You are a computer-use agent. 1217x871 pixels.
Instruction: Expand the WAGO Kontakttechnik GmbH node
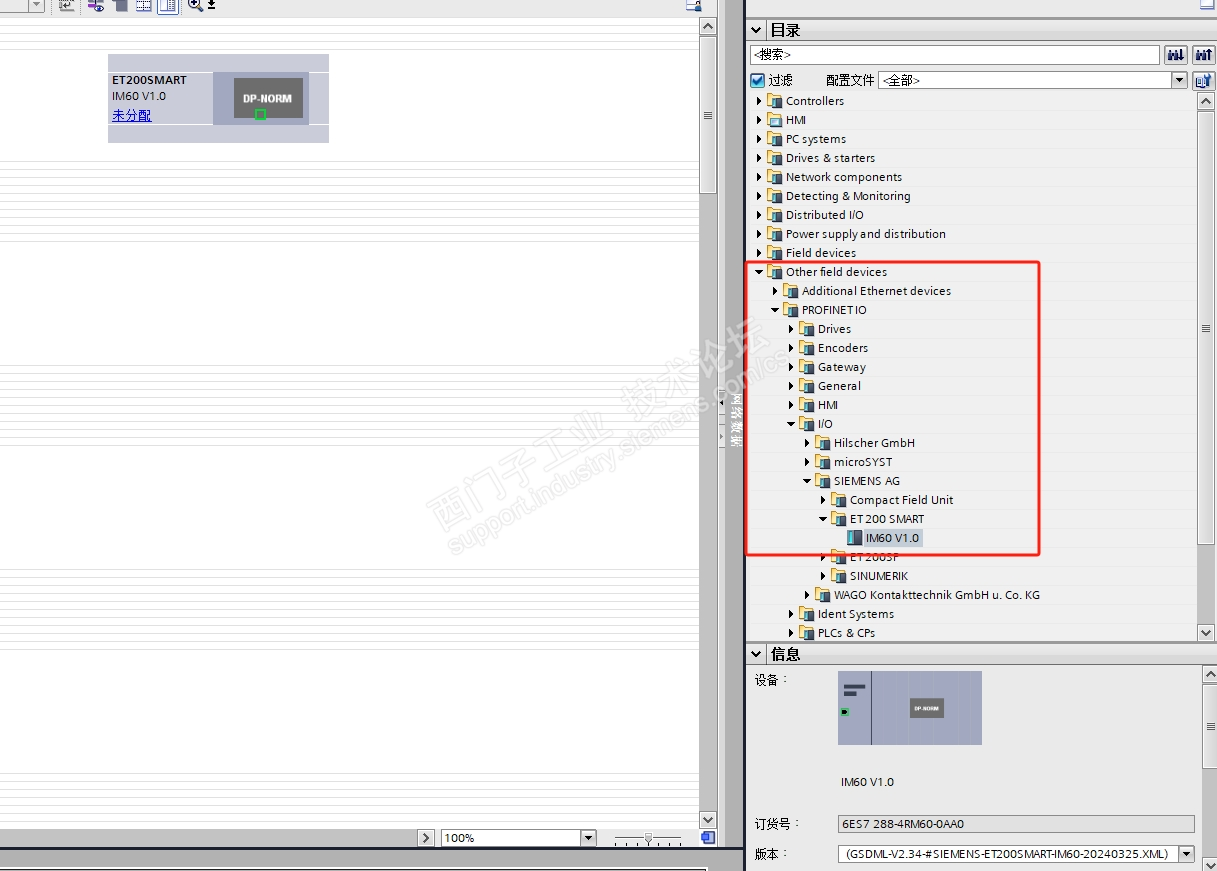pyautogui.click(x=807, y=595)
